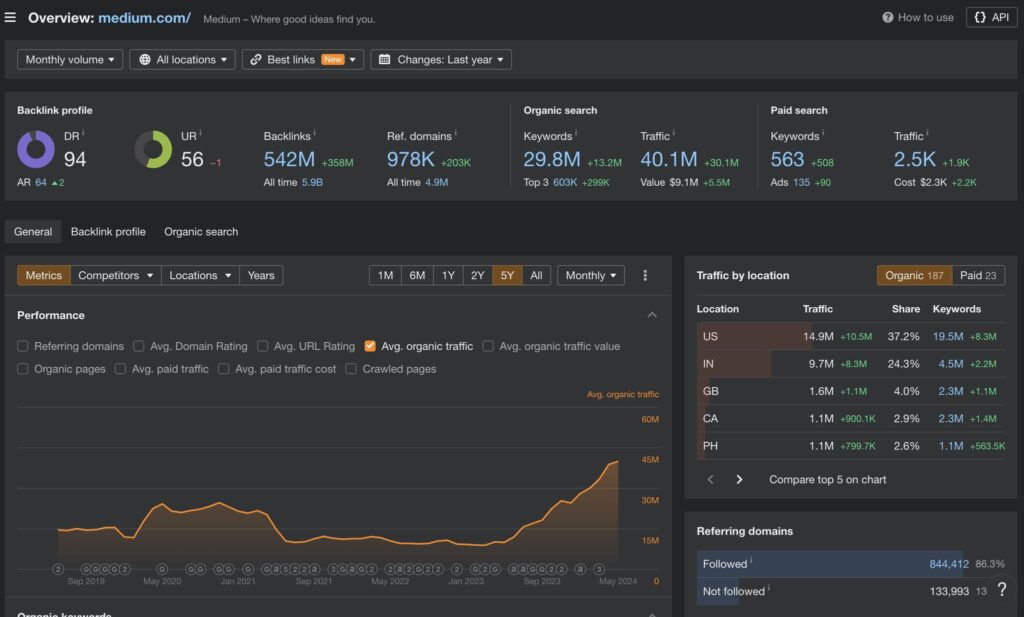
Task: Click Compare top 5 on chart
Action: click(x=827, y=479)
